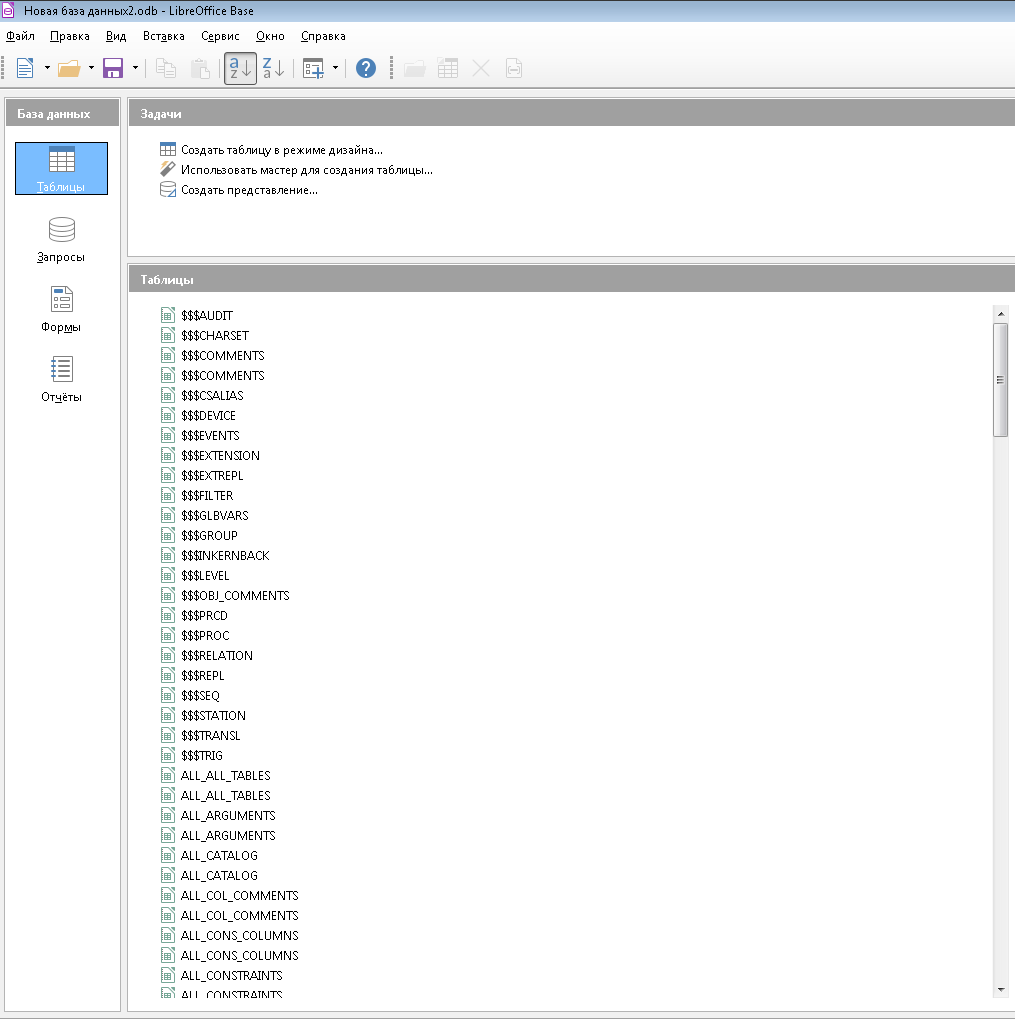Click Создать таблицу в режиме дизайна
The width and height of the screenshot is (1015, 1019).
281,150
